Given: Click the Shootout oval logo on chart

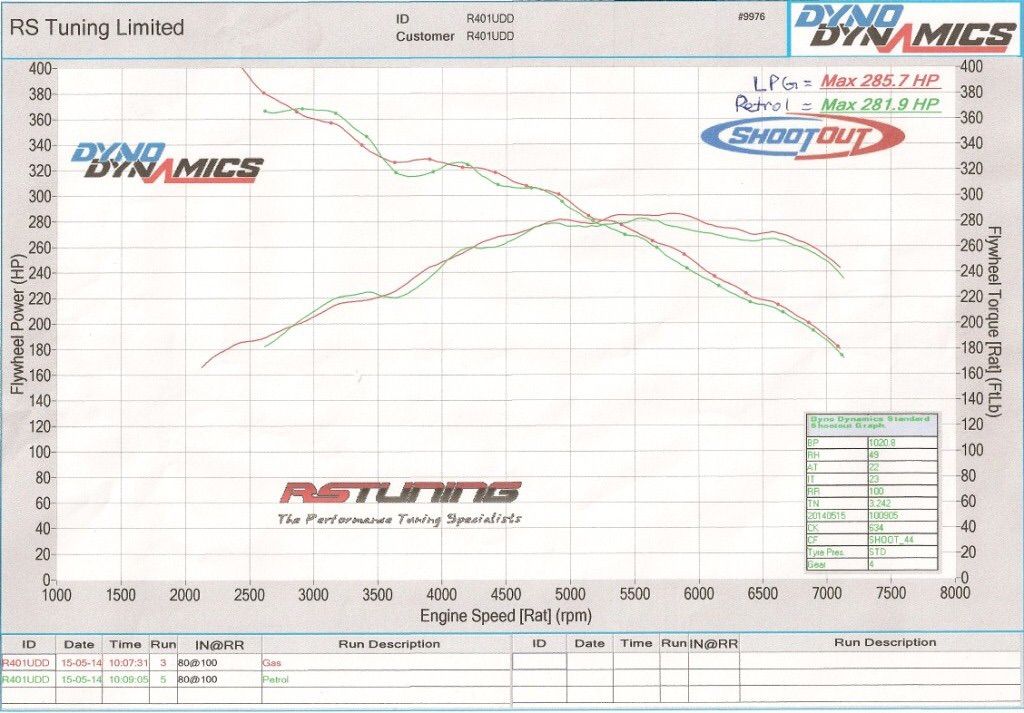Looking at the screenshot, I should coord(802,136).
